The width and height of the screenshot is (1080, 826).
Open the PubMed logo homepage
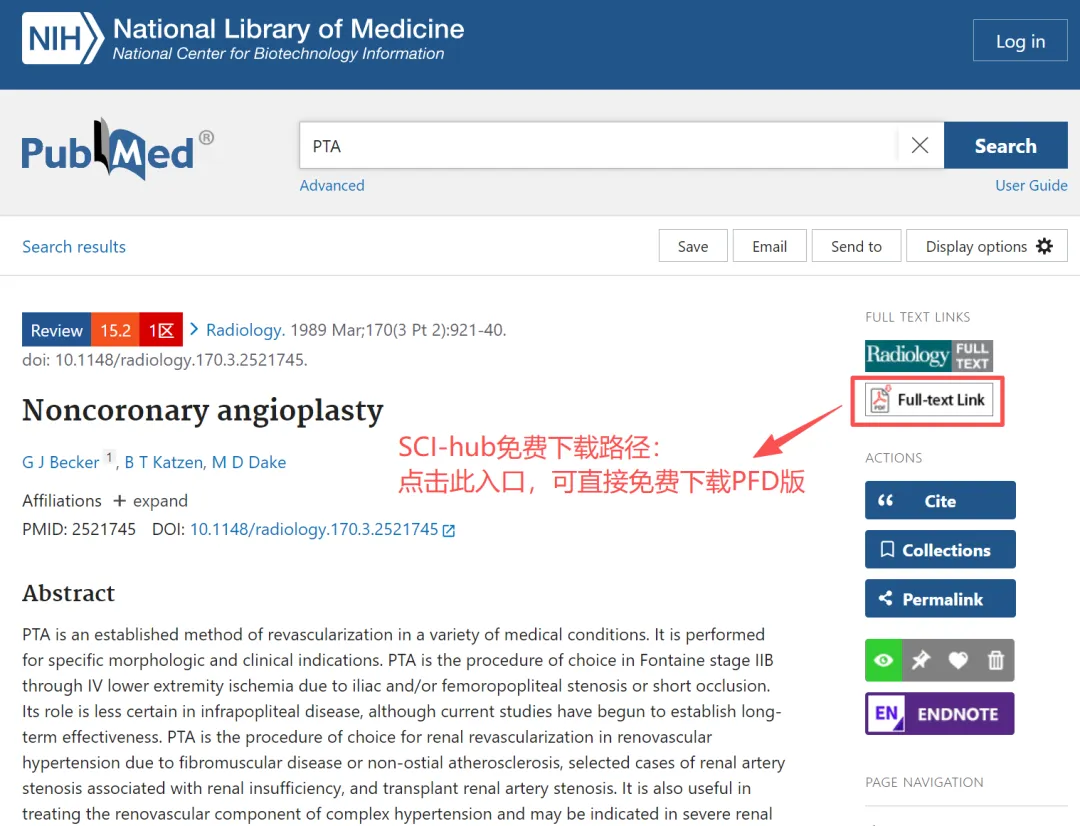click(x=118, y=149)
